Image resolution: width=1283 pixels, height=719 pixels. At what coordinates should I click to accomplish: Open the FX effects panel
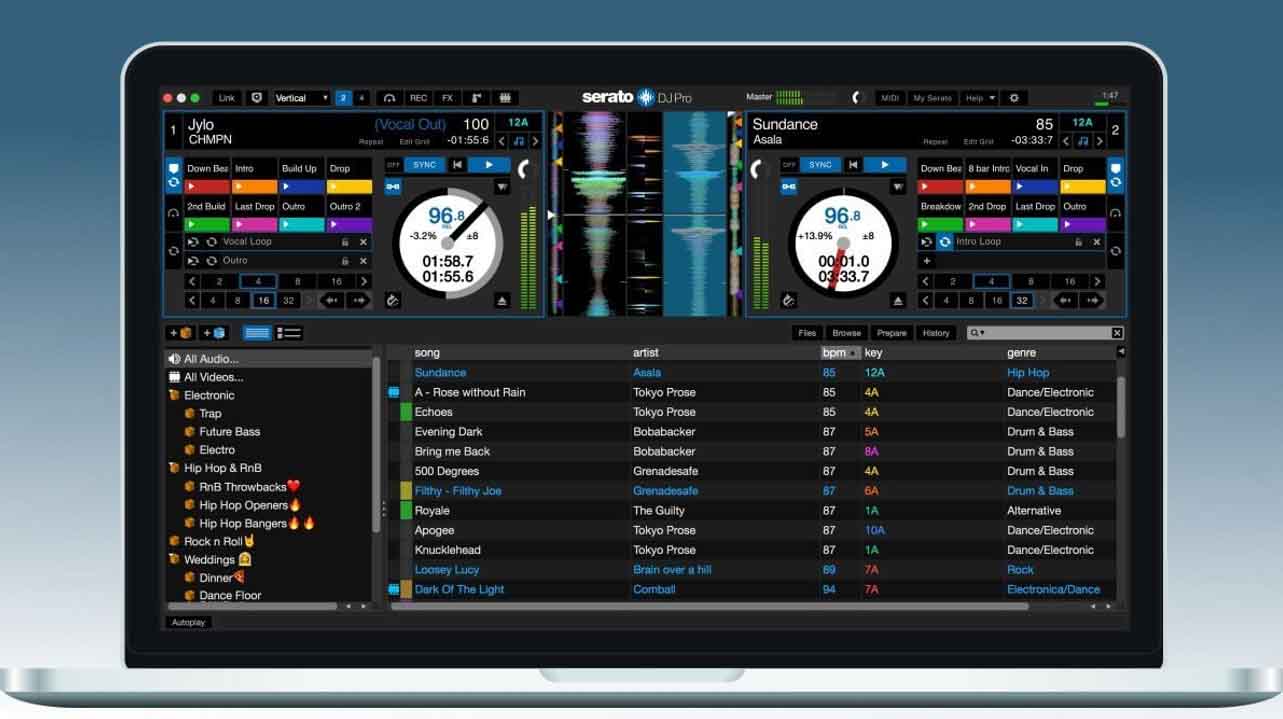[x=446, y=97]
